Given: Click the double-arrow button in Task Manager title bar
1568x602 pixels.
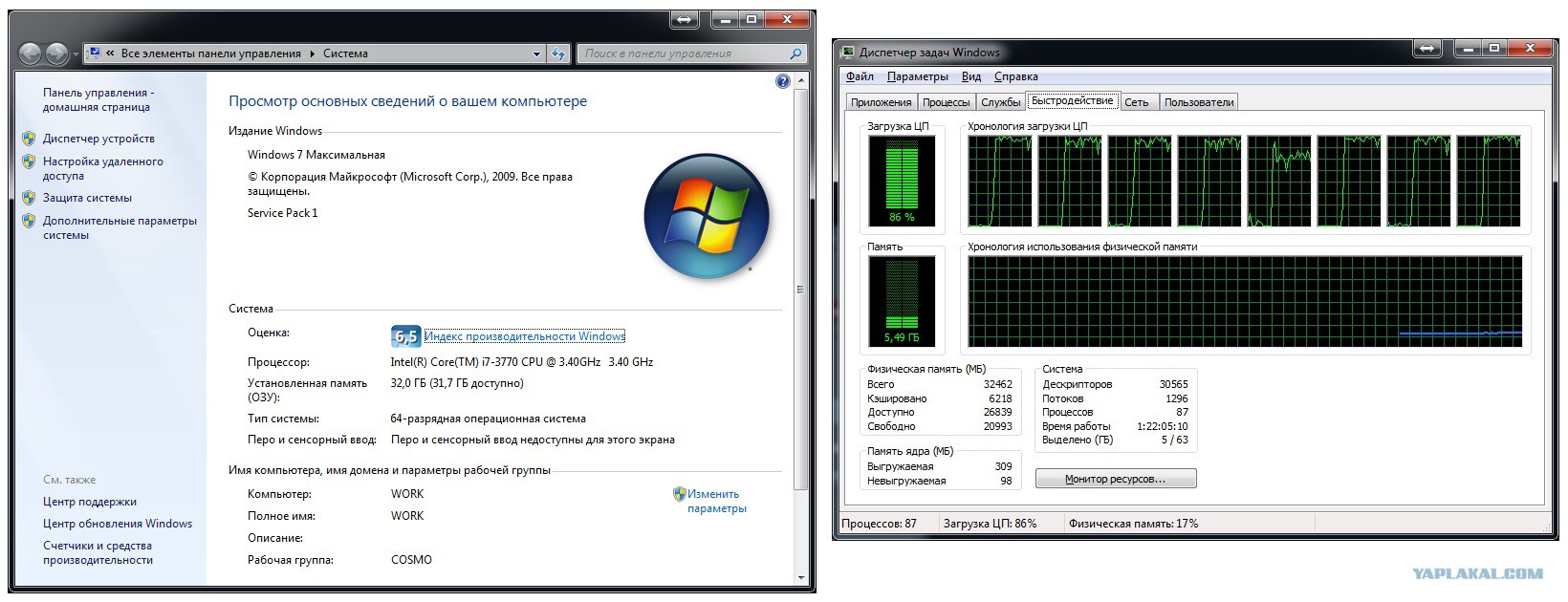Looking at the screenshot, I should (1427, 49).
